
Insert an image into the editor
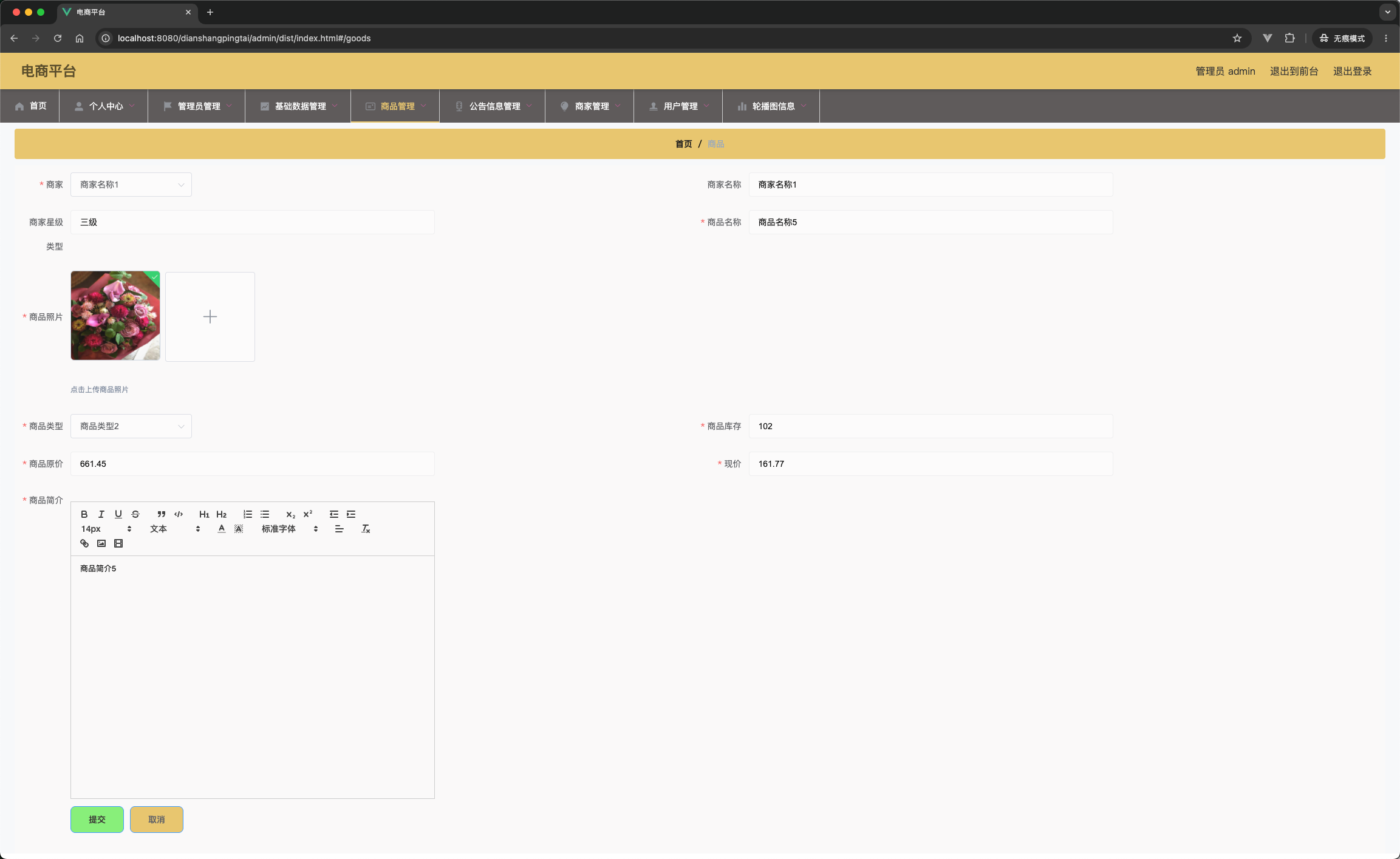pos(101,543)
